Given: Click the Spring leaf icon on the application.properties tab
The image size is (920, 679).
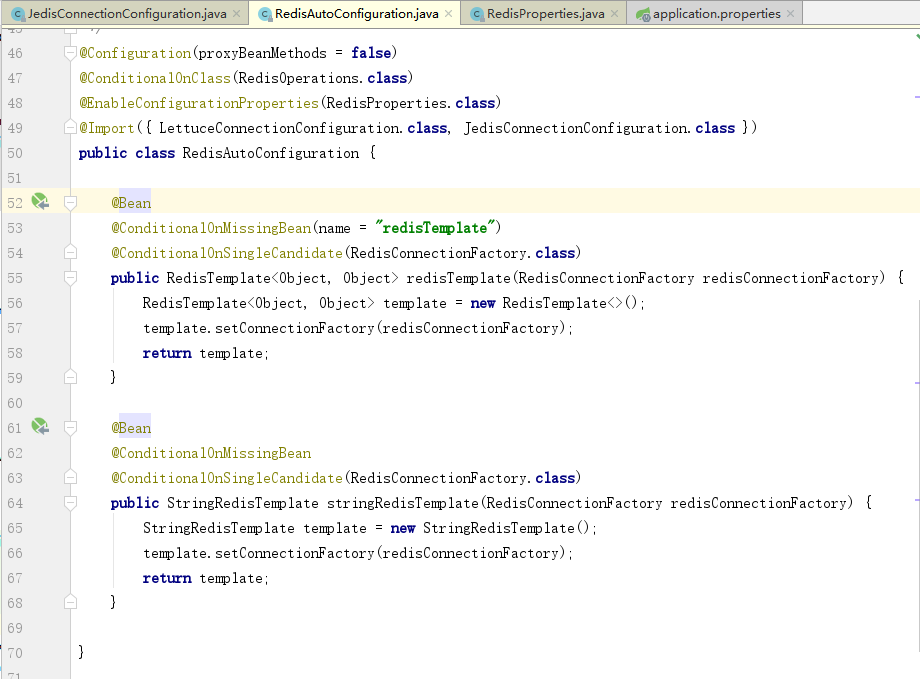Looking at the screenshot, I should pyautogui.click(x=643, y=14).
